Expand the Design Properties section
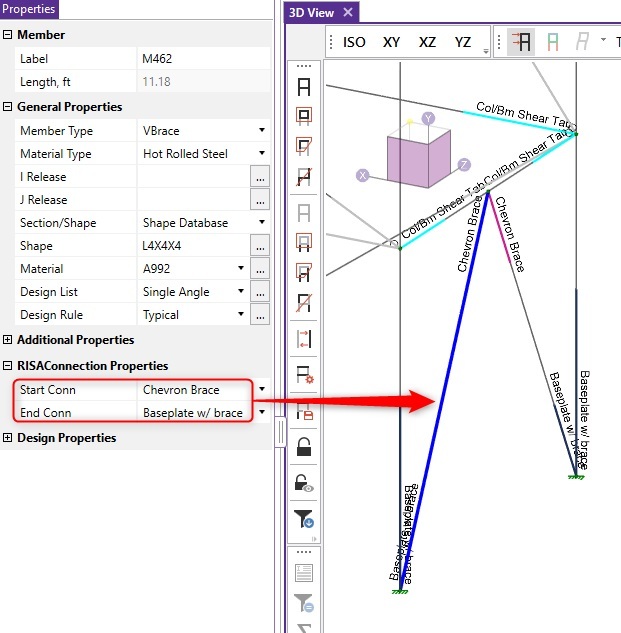The image size is (621, 633). click(8, 438)
